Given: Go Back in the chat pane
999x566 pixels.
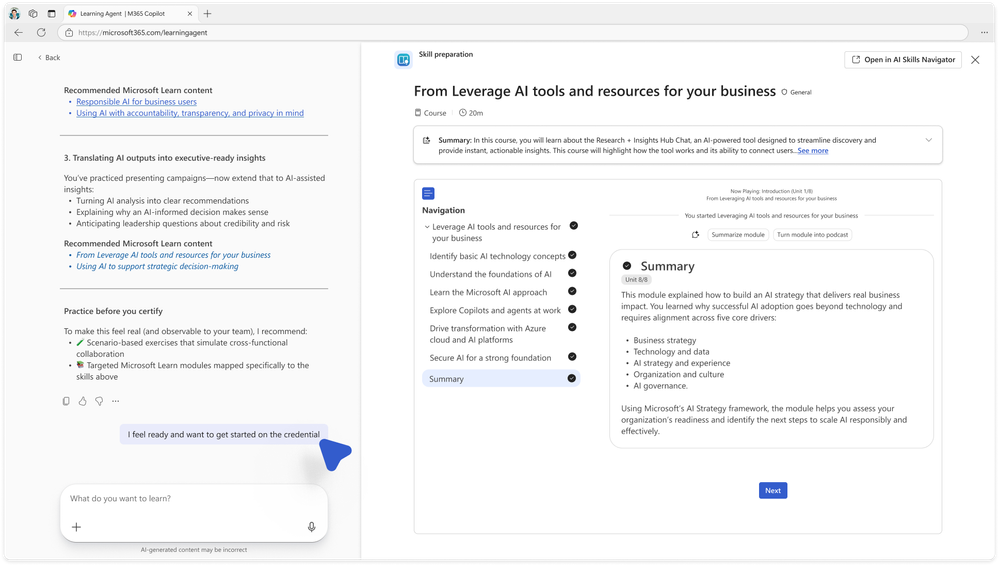Looking at the screenshot, I should (x=49, y=57).
